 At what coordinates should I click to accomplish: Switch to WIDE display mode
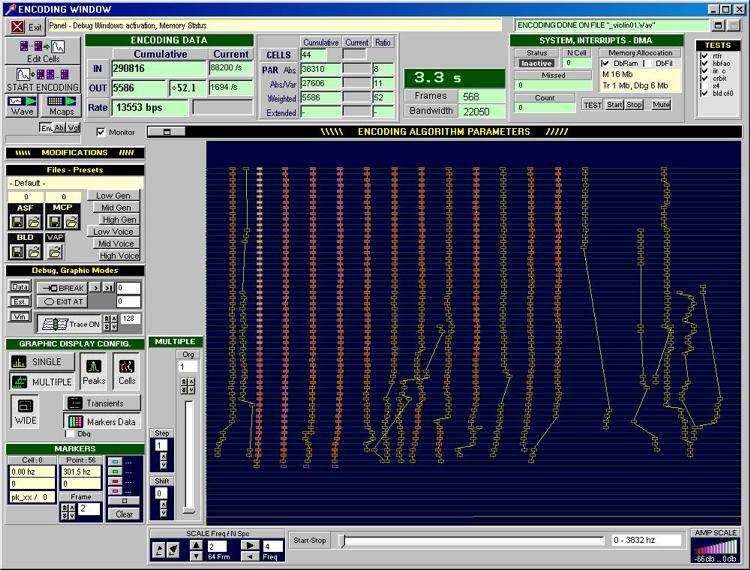pos(26,409)
